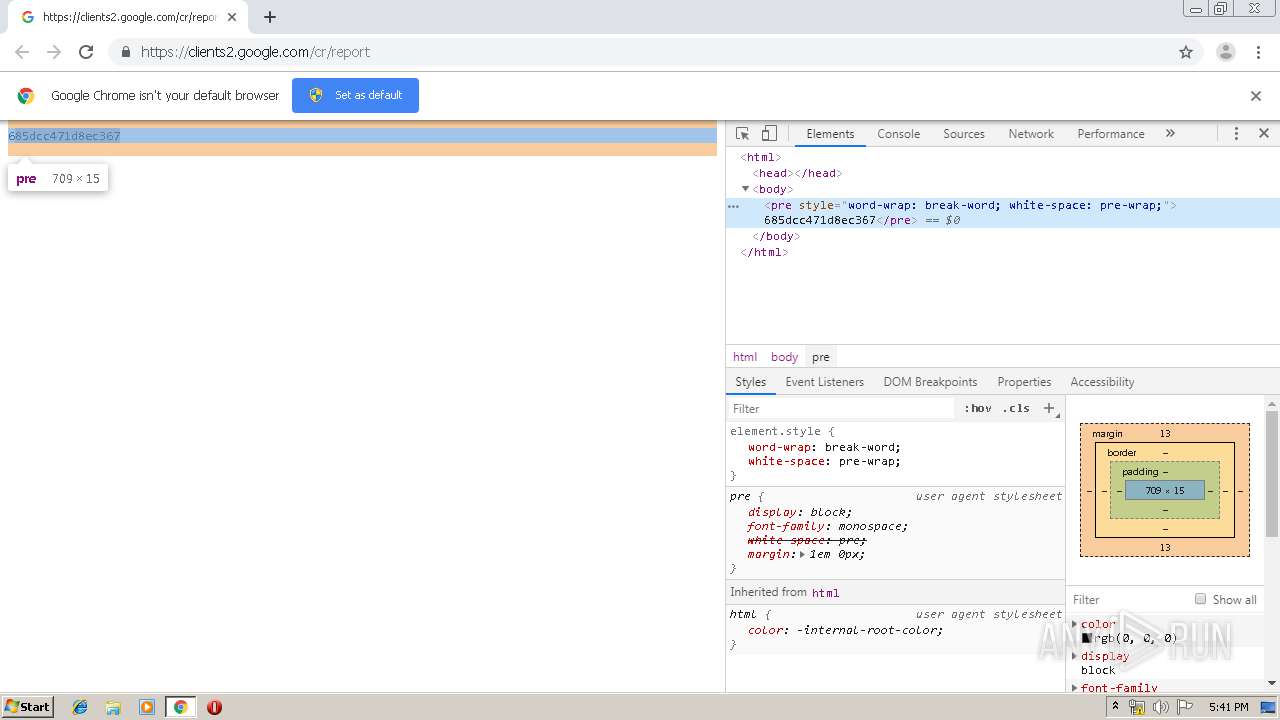Viewport: 1280px width, 720px height.
Task: Open the Network tab
Action: tap(1031, 134)
